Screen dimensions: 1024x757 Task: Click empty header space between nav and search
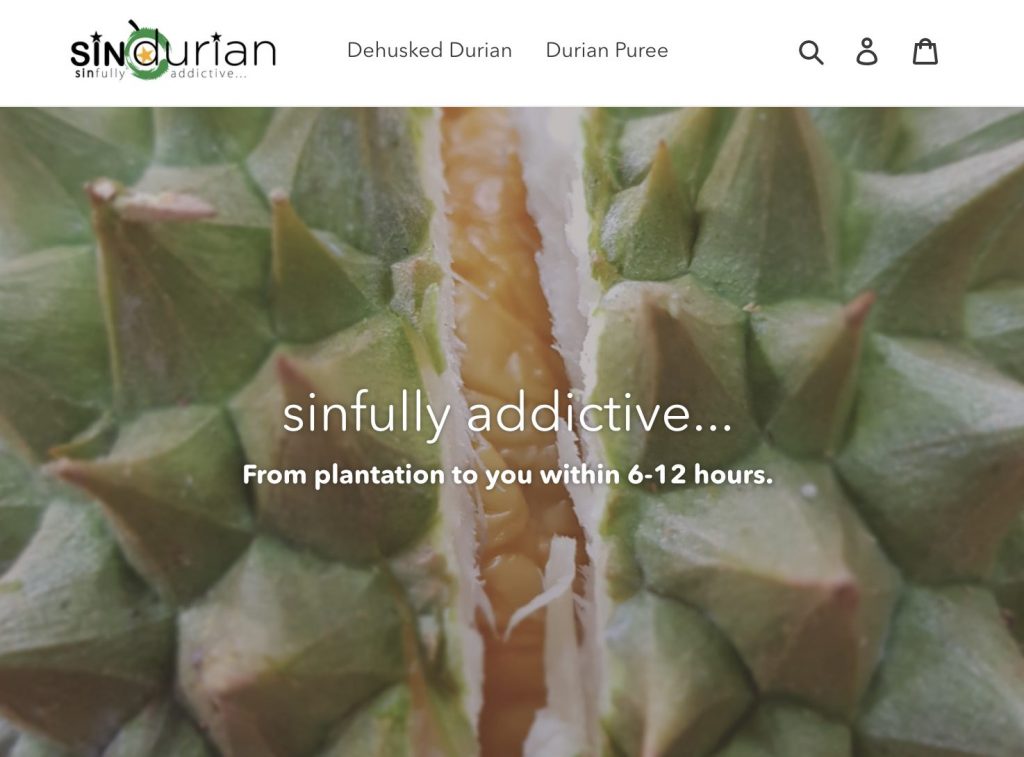point(731,51)
